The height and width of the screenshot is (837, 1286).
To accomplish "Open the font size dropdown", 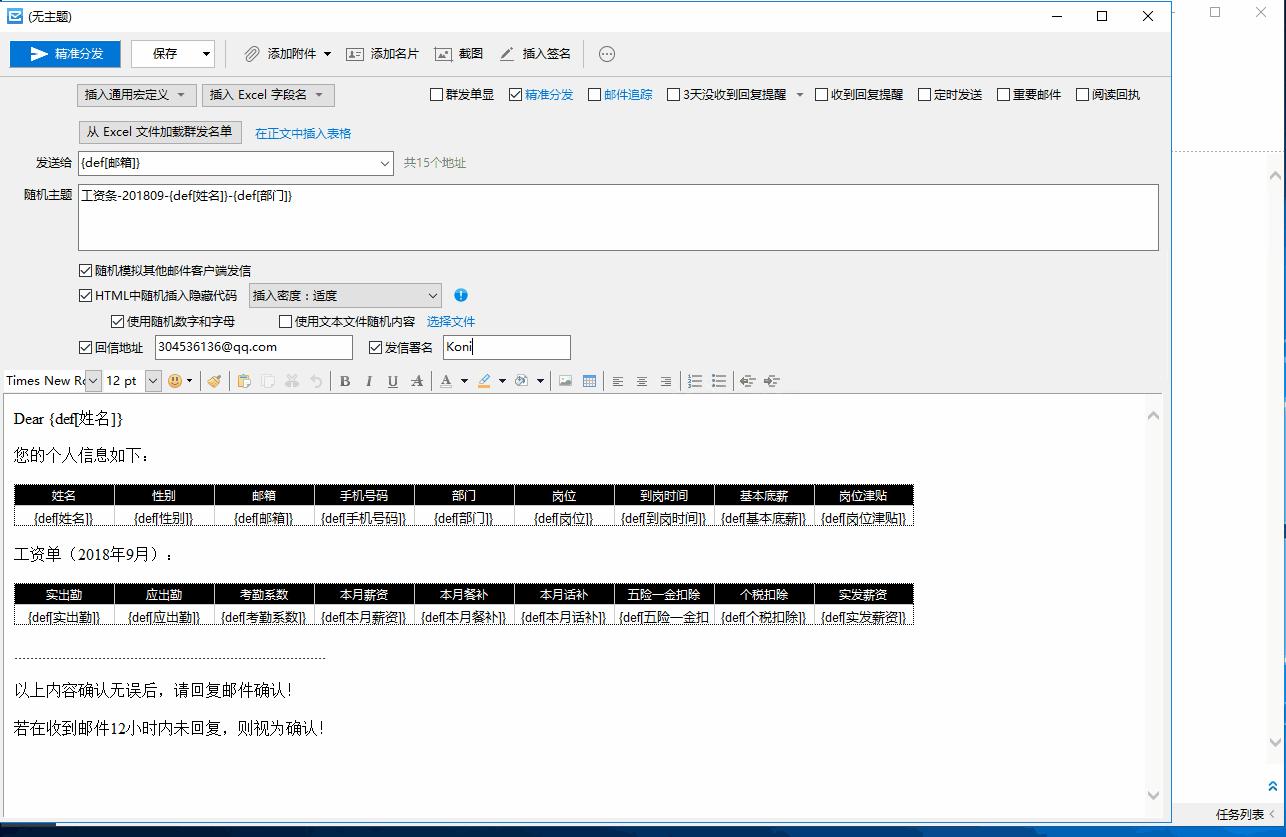I will coord(153,381).
